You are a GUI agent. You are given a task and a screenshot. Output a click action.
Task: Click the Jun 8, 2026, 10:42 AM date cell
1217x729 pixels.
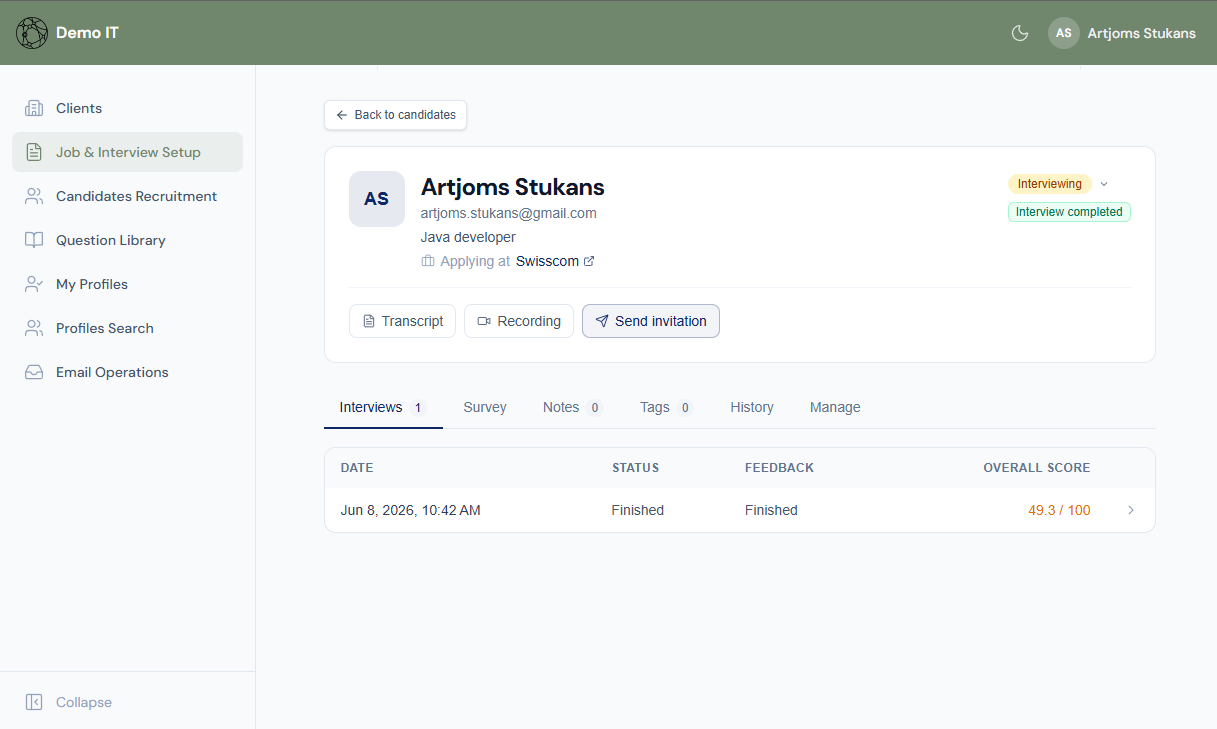pos(410,510)
